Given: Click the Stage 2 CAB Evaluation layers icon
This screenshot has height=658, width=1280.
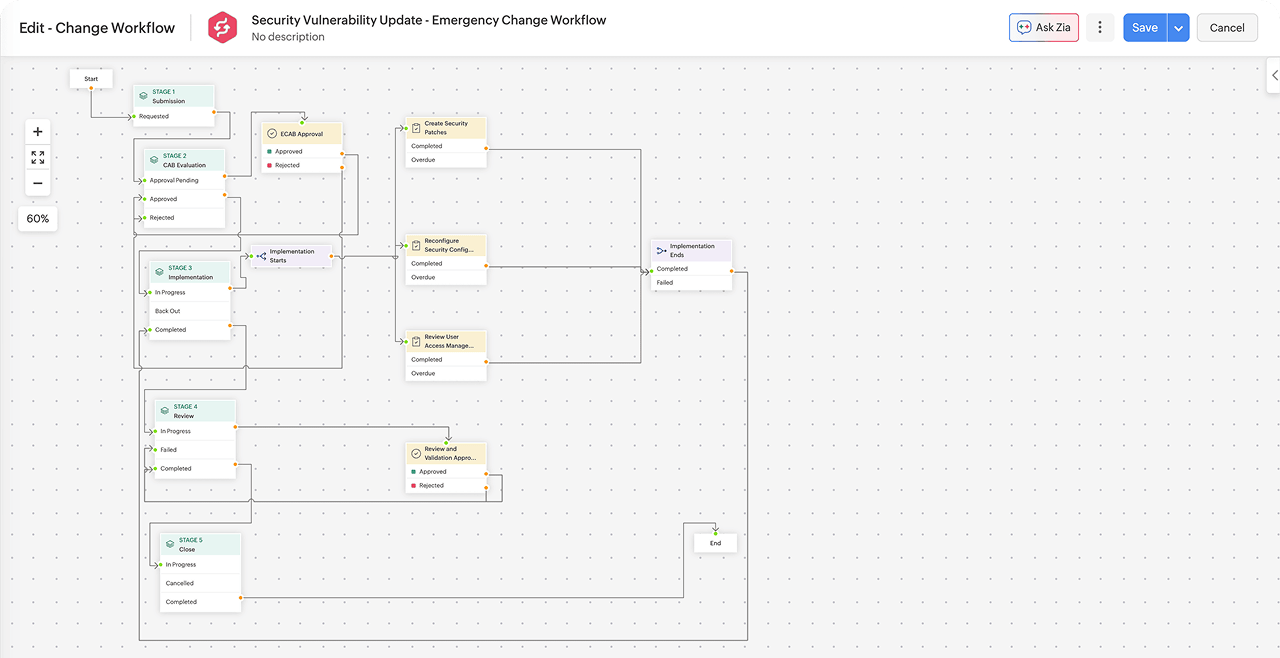Looking at the screenshot, I should click(153, 160).
